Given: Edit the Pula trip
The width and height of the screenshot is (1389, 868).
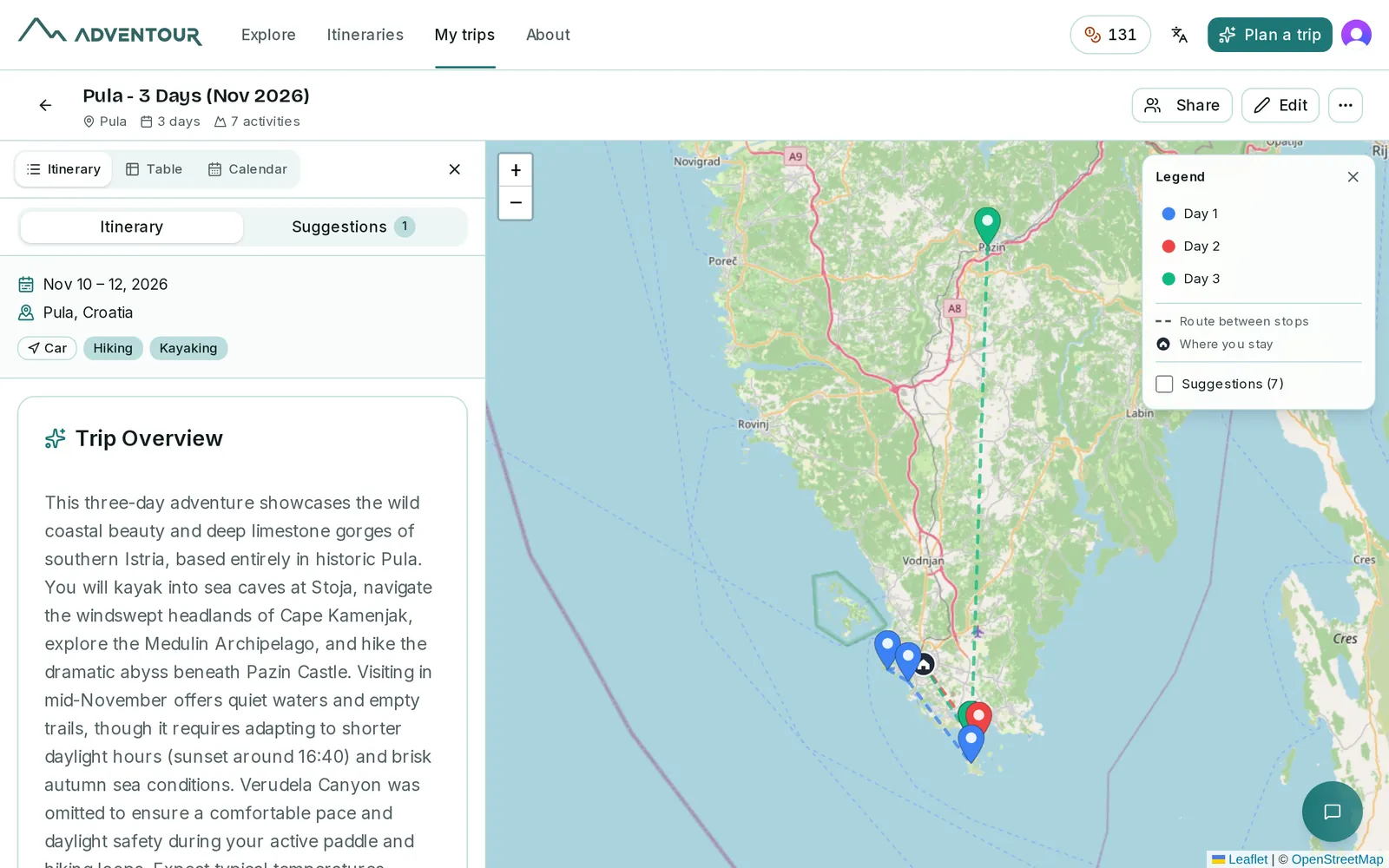Looking at the screenshot, I should click(x=1280, y=105).
